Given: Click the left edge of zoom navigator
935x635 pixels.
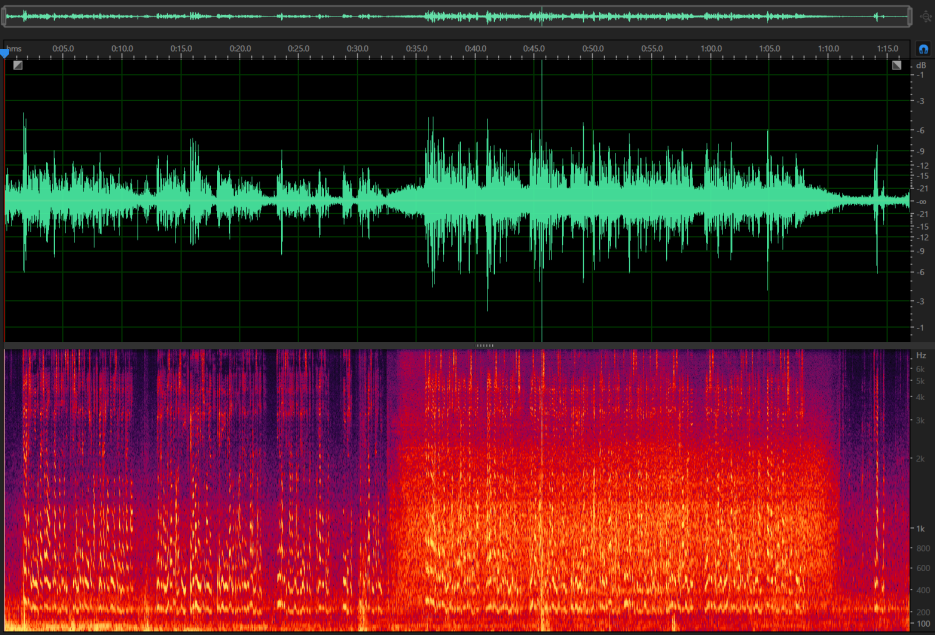Looking at the screenshot, I should pyautogui.click(x=7, y=17).
